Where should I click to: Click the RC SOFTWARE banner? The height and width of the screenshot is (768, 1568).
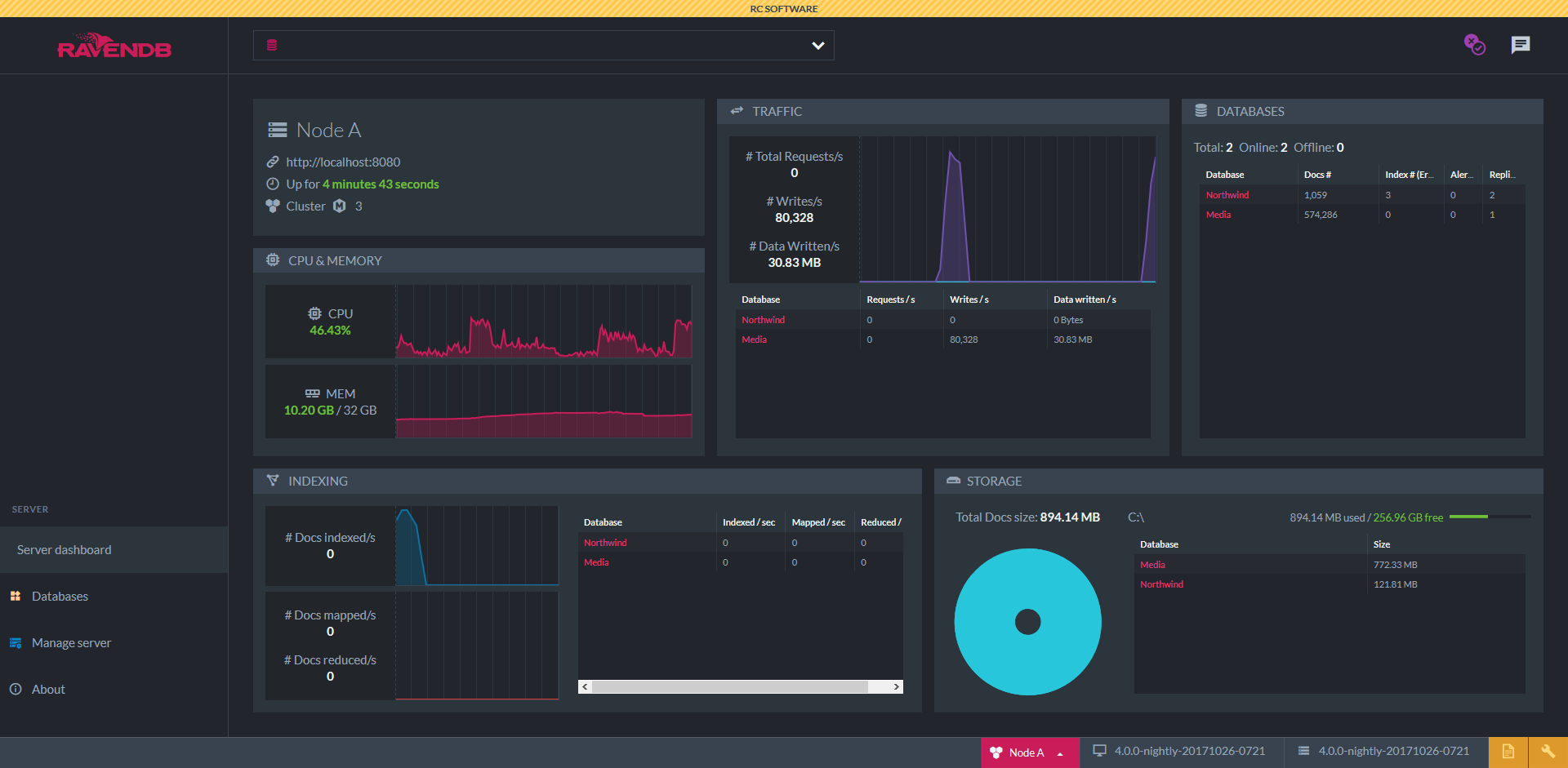(x=784, y=8)
